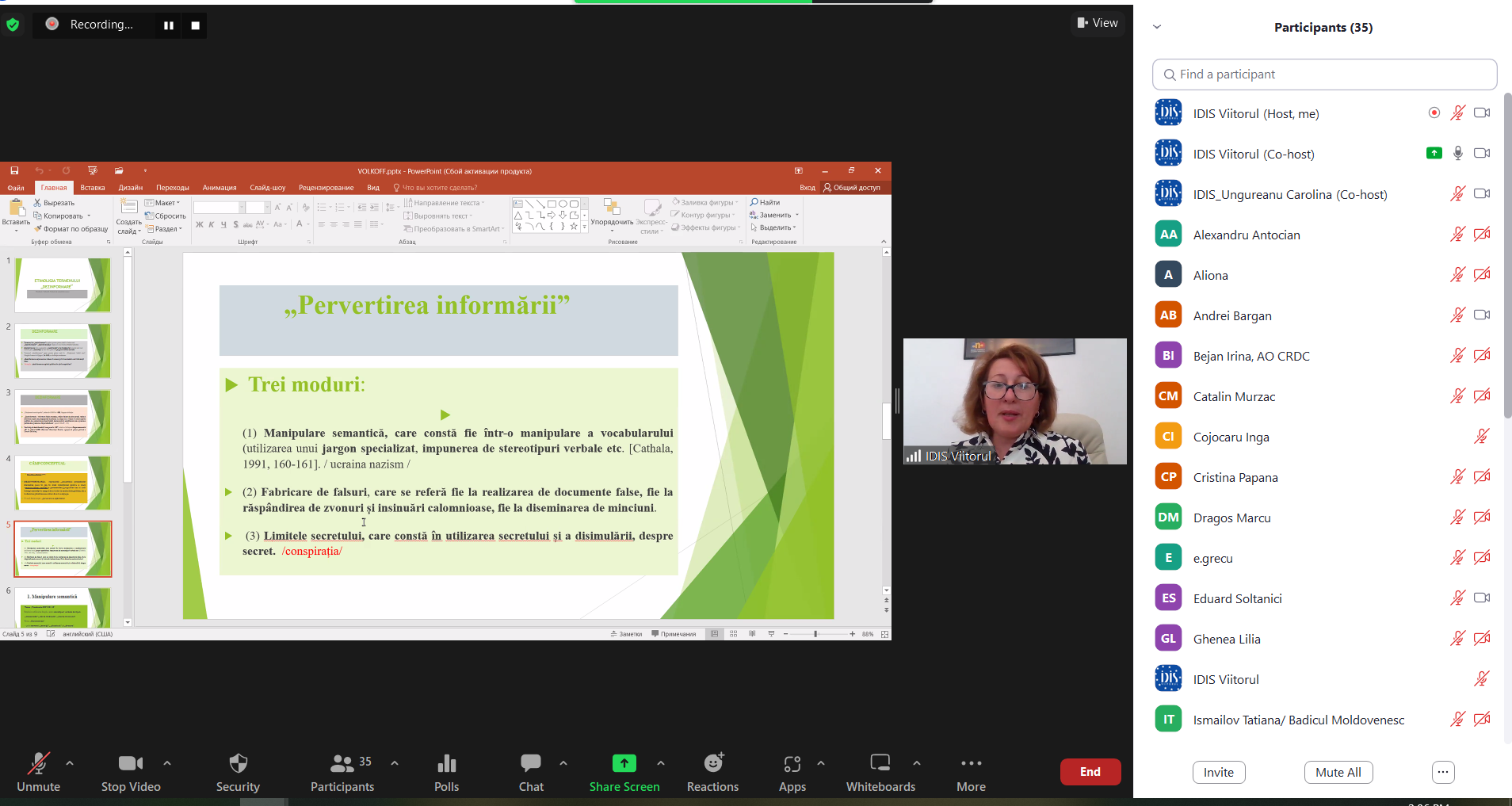Click the red End meeting button

[1090, 772]
